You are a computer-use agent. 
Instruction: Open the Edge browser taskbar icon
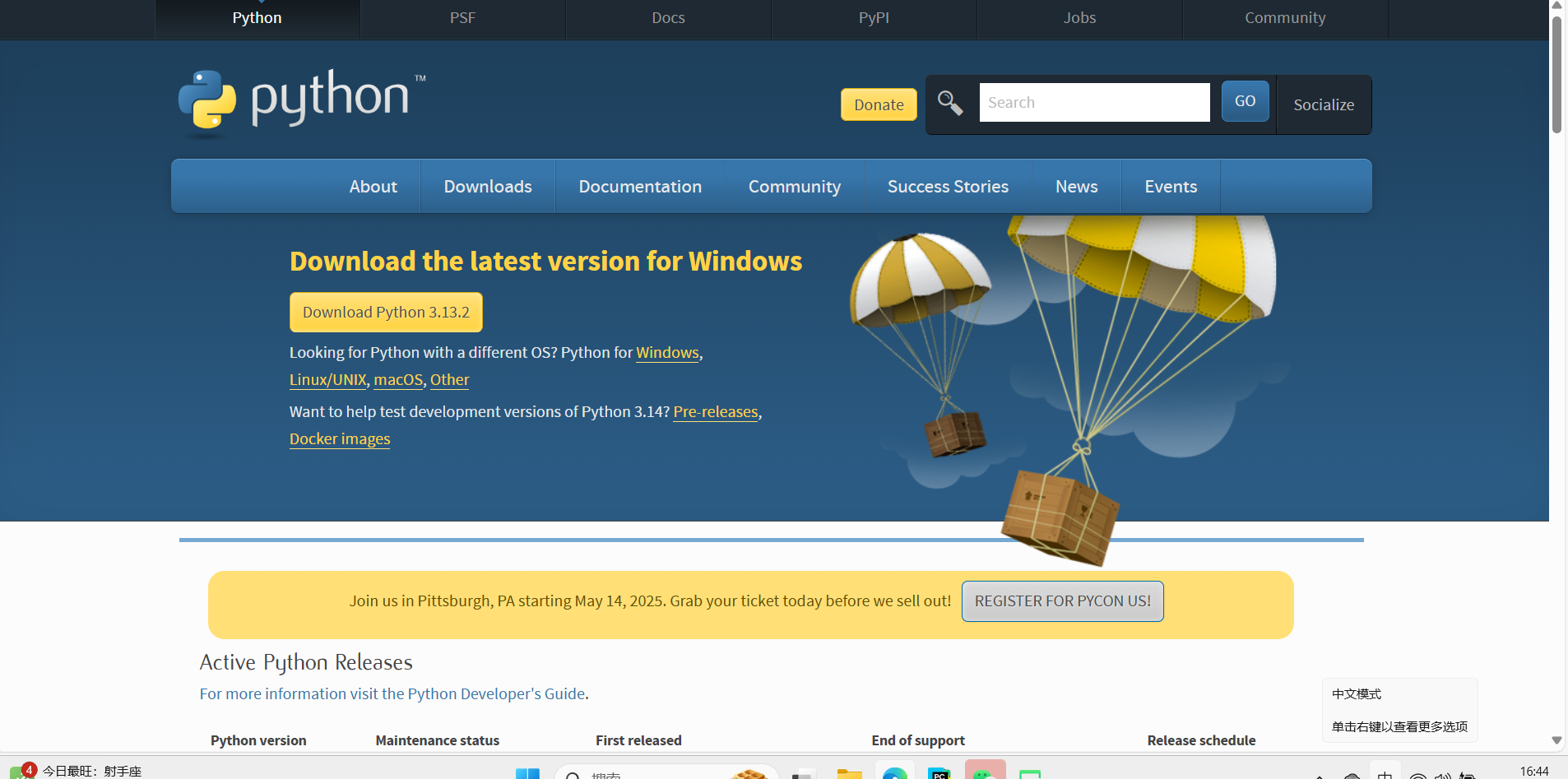click(x=894, y=773)
